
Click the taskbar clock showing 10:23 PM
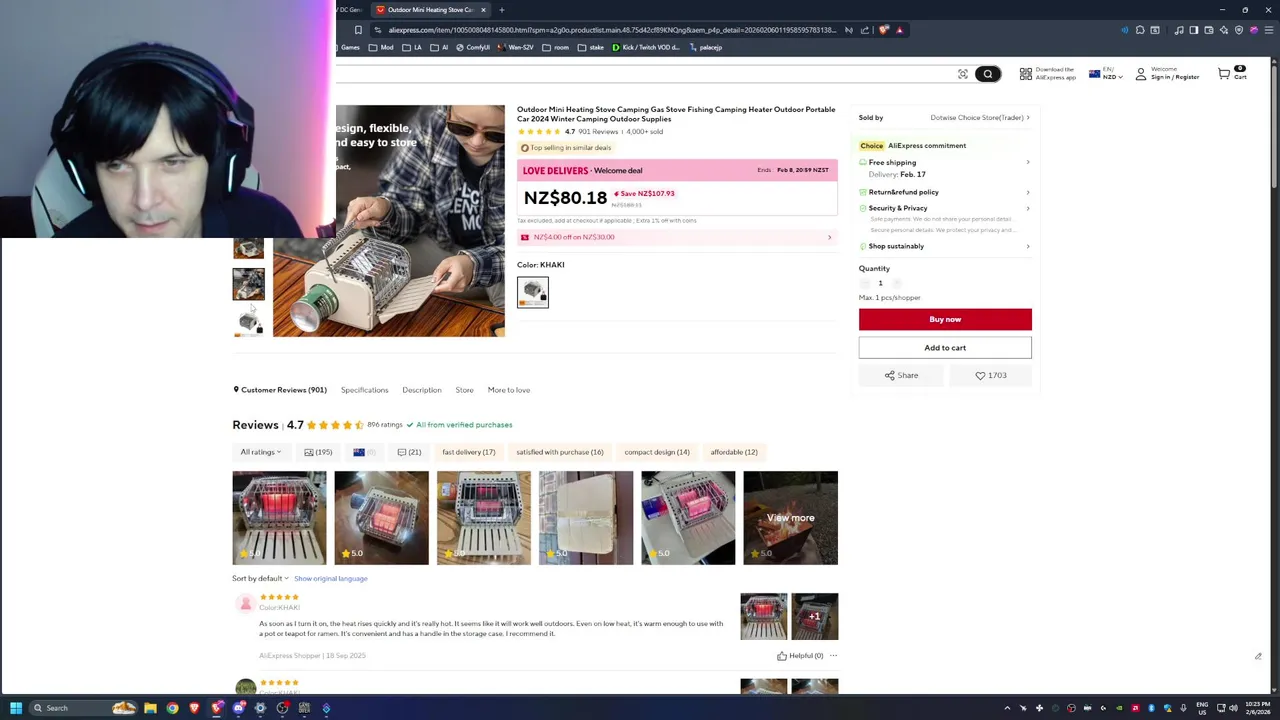click(x=1257, y=708)
